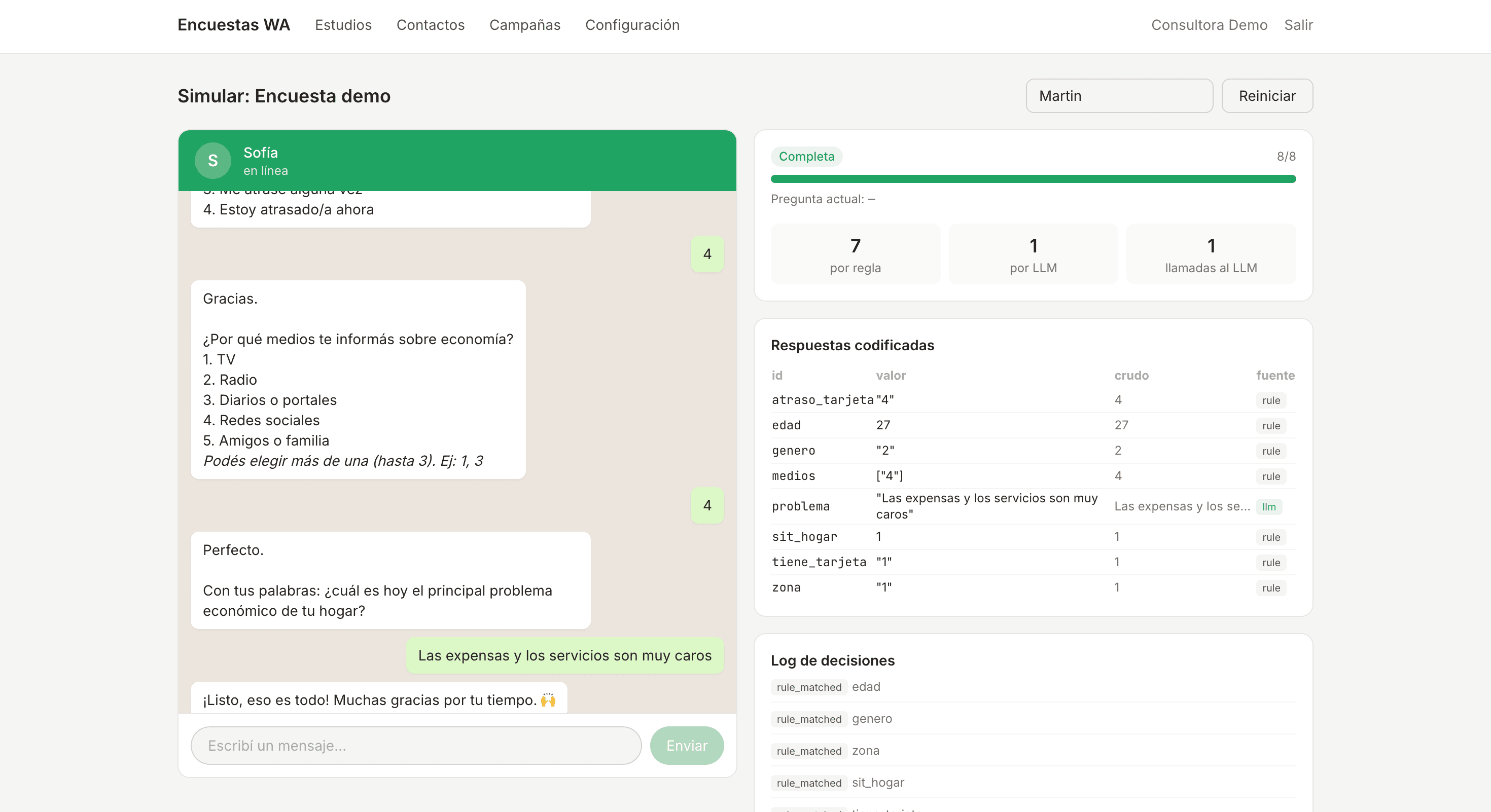Click the rule_matched edad log entry
Image resolution: width=1491 pixels, height=812 pixels.
1033,687
